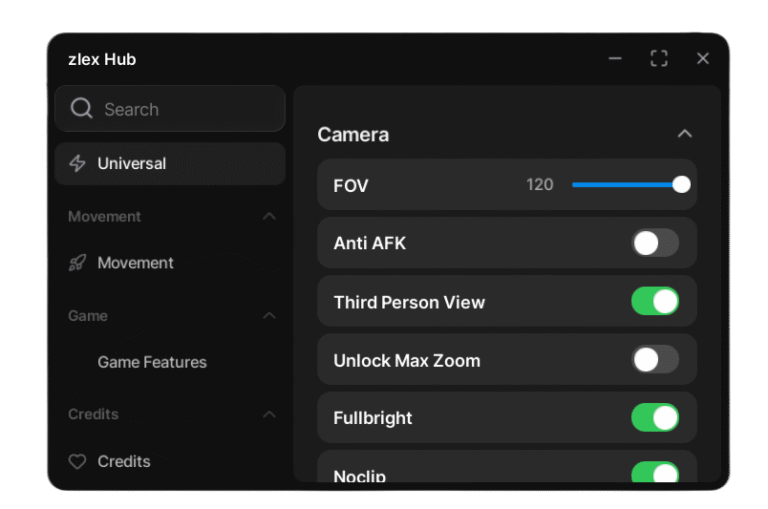Image resolution: width=768 pixels, height=509 pixels.
Task: Enable the Anti AFK toggle
Action: click(655, 243)
